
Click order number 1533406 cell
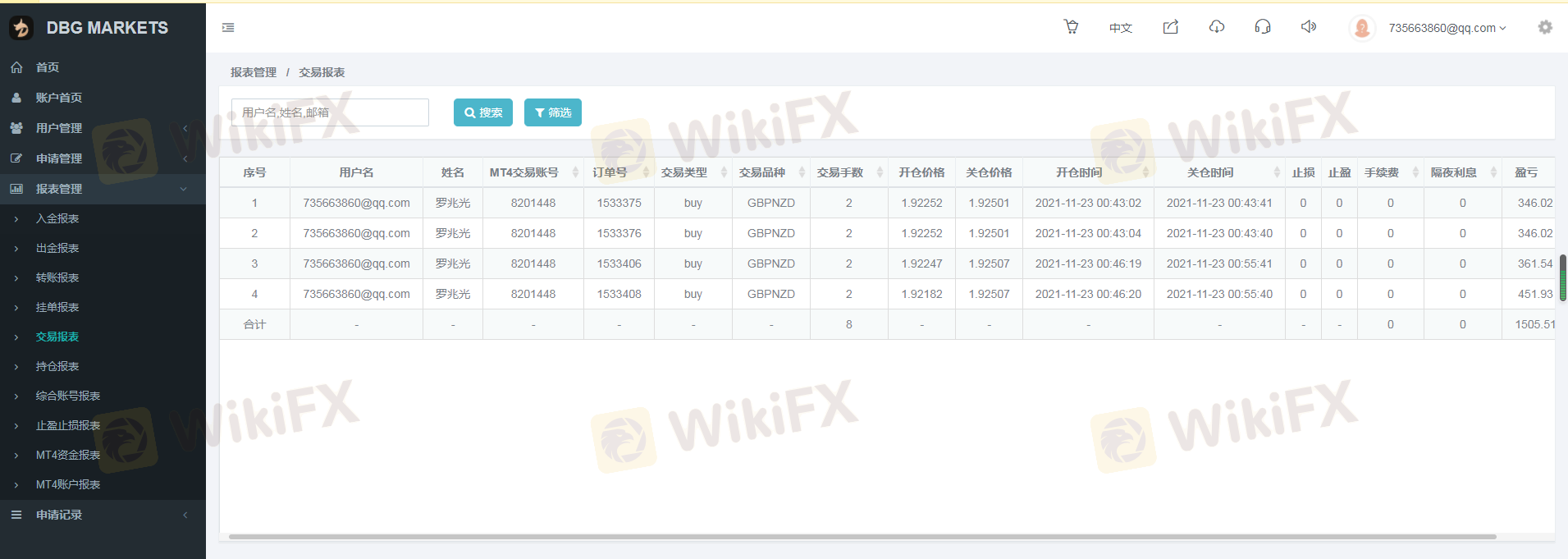(619, 263)
